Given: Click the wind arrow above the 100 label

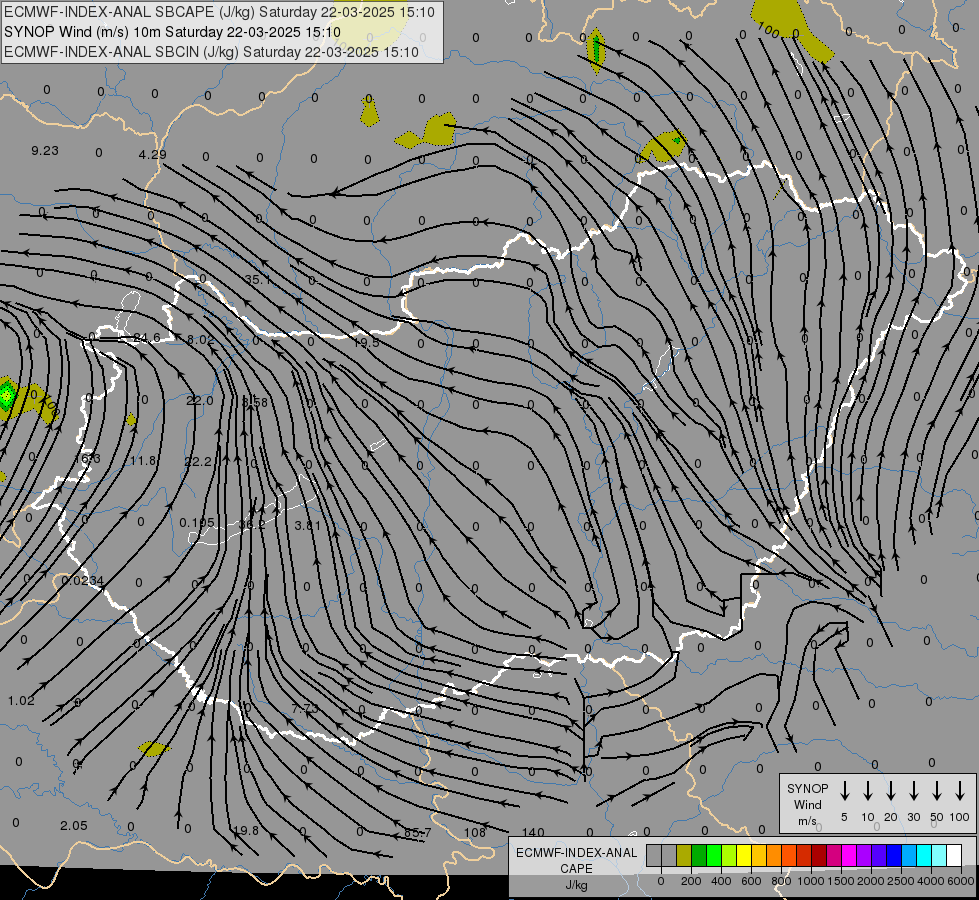Looking at the screenshot, I should tap(960, 791).
